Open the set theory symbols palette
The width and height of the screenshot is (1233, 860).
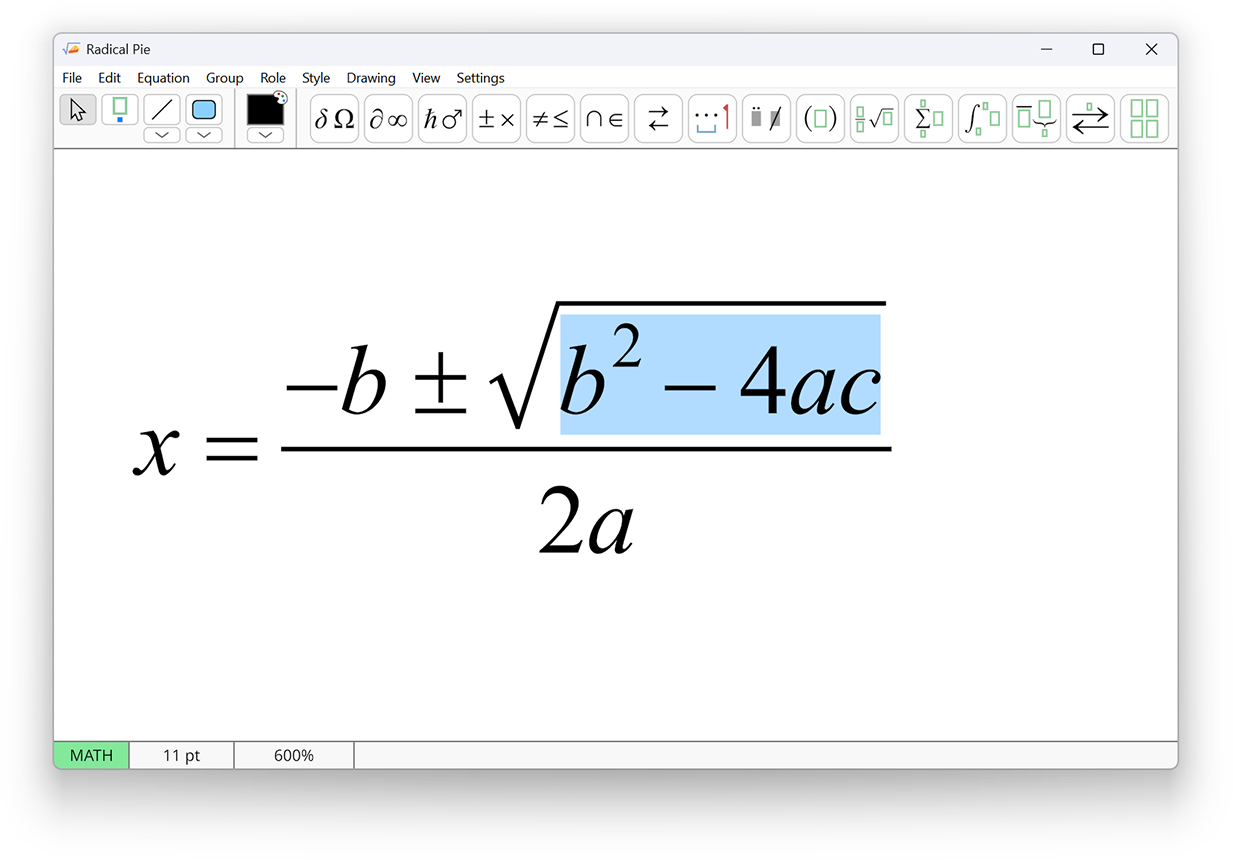(604, 118)
